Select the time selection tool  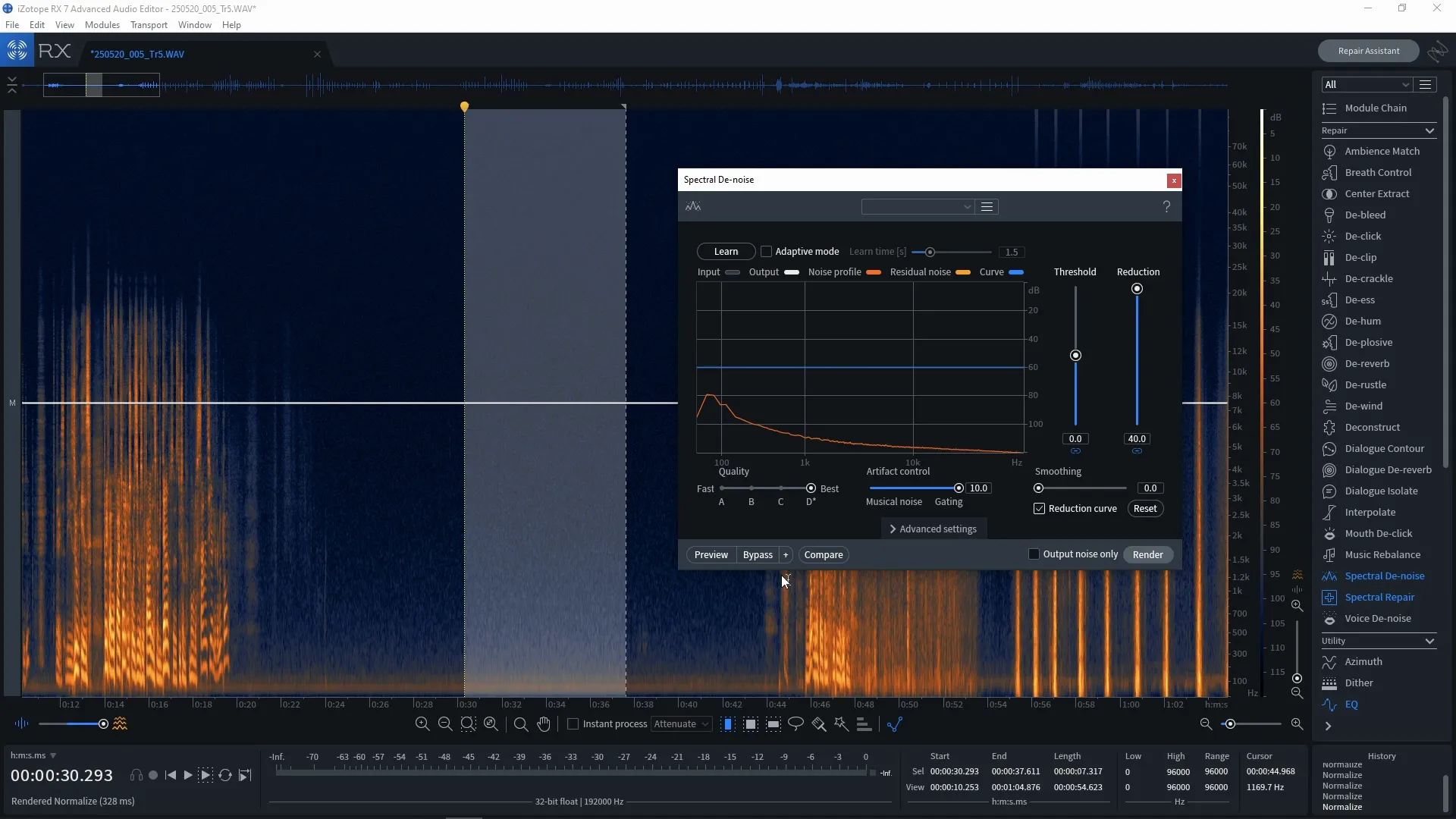[728, 724]
